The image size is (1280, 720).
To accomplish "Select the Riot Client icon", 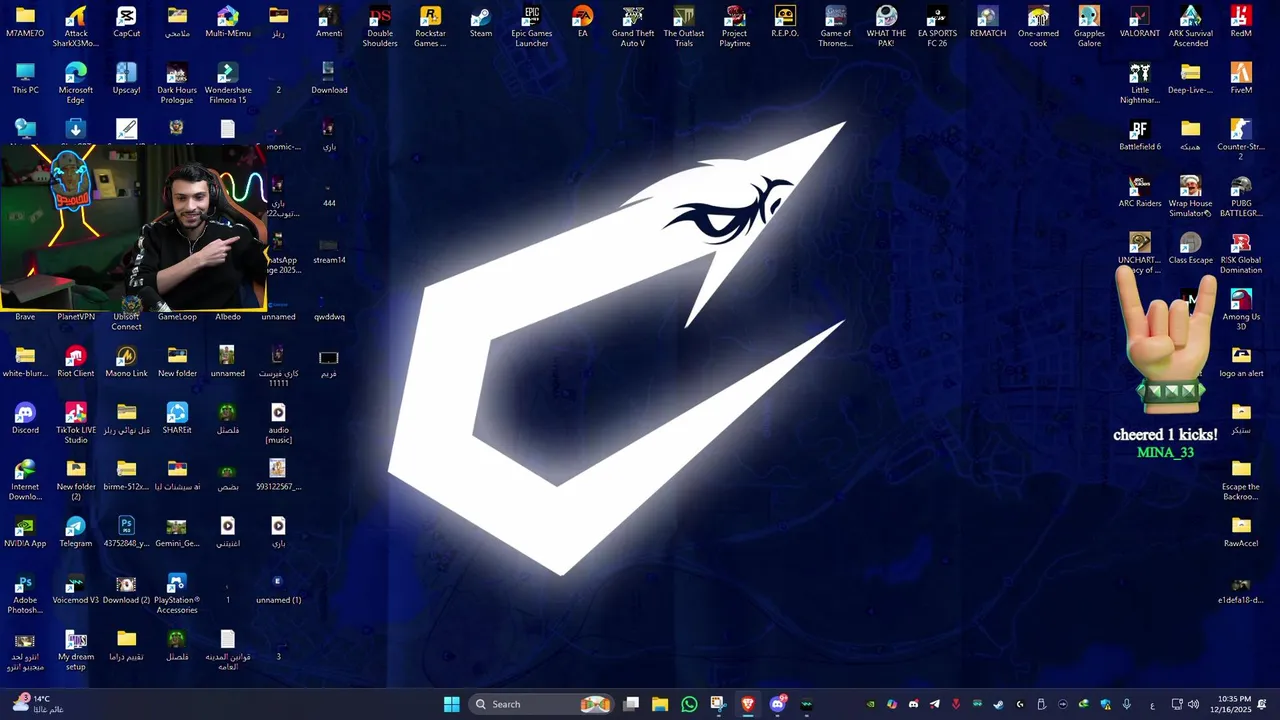I will (76, 363).
